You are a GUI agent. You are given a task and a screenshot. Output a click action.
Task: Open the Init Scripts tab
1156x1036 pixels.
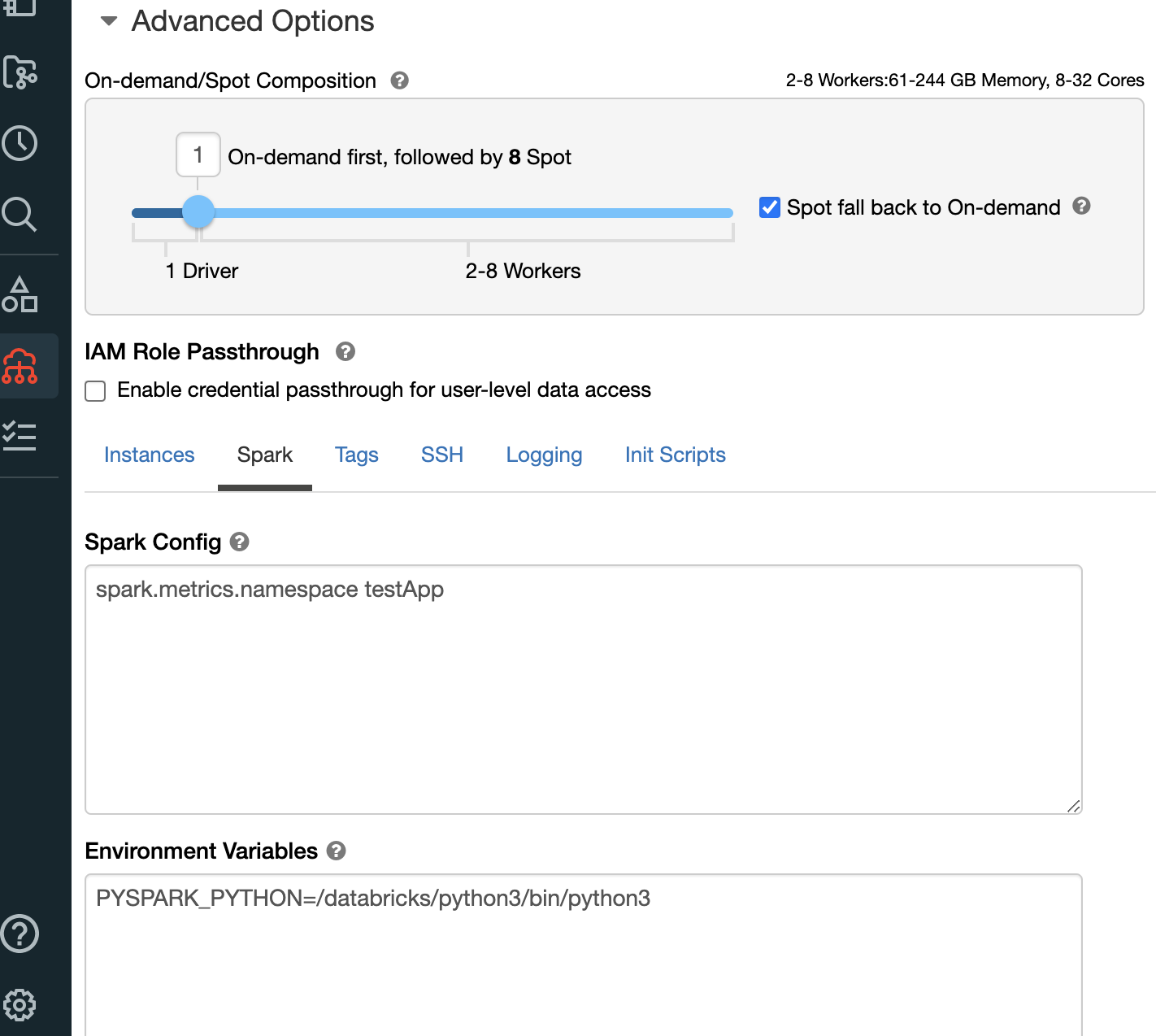pyautogui.click(x=675, y=455)
